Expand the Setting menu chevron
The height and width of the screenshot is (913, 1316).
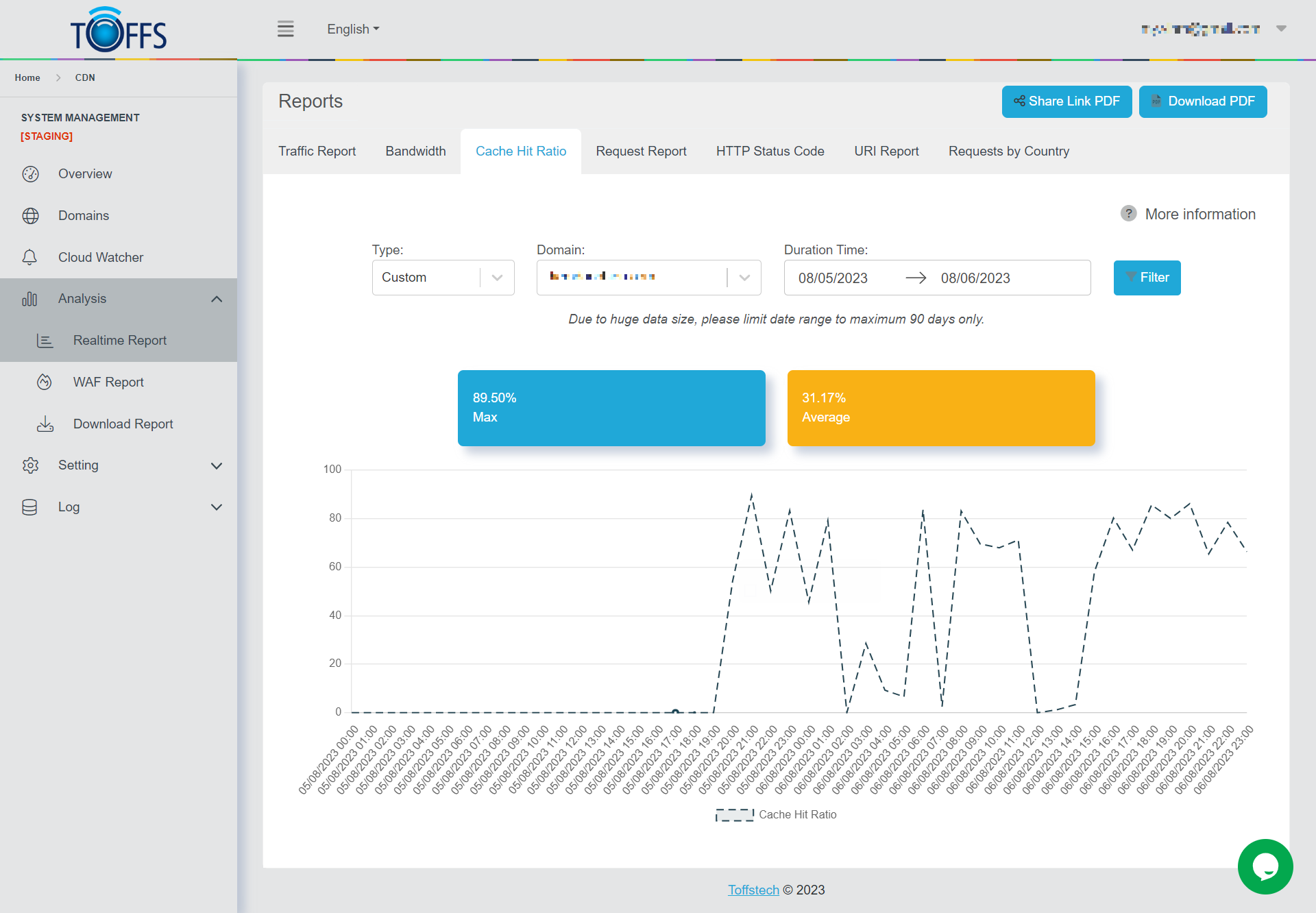(217, 465)
